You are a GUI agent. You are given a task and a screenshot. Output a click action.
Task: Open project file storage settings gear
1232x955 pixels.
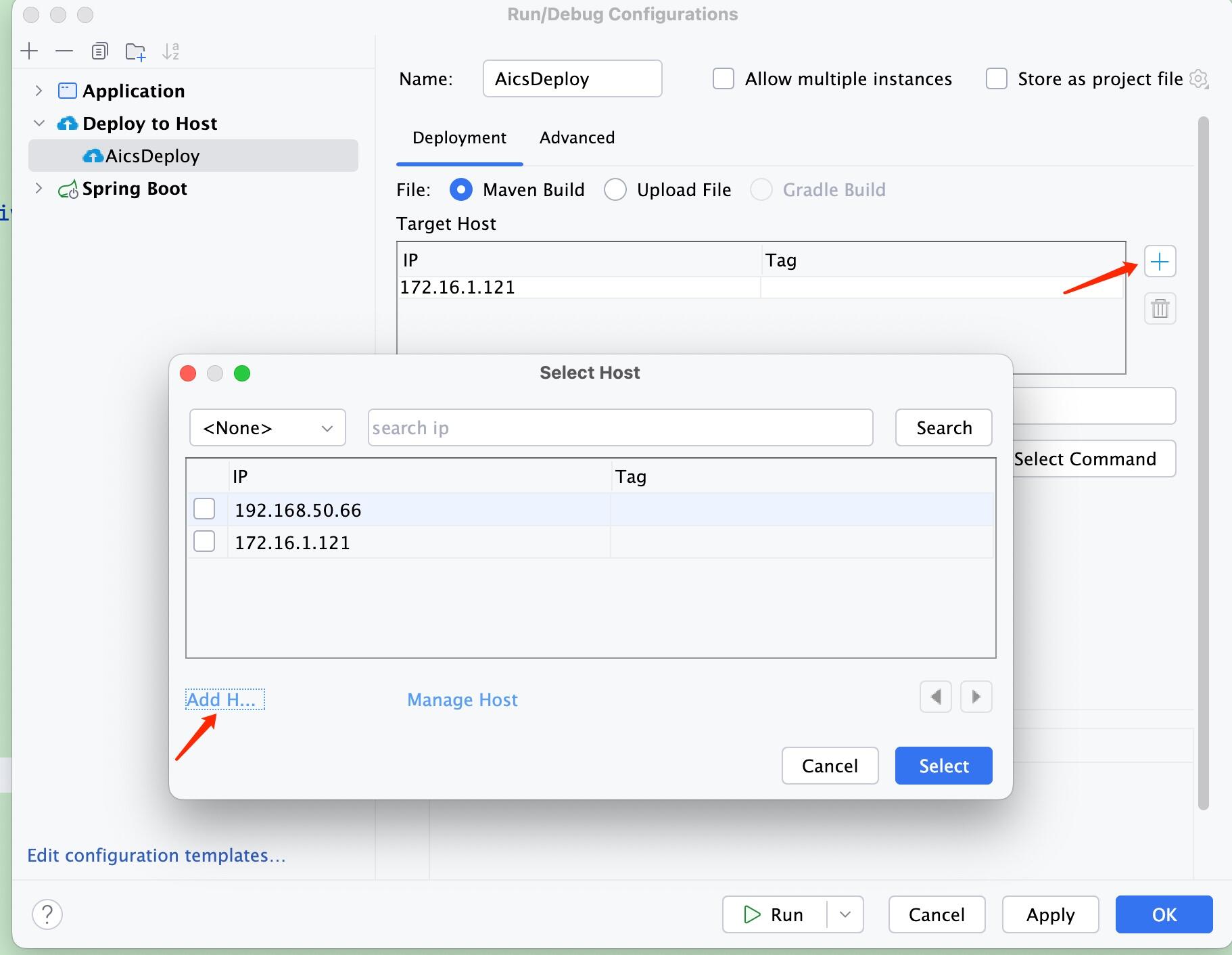(x=1198, y=79)
